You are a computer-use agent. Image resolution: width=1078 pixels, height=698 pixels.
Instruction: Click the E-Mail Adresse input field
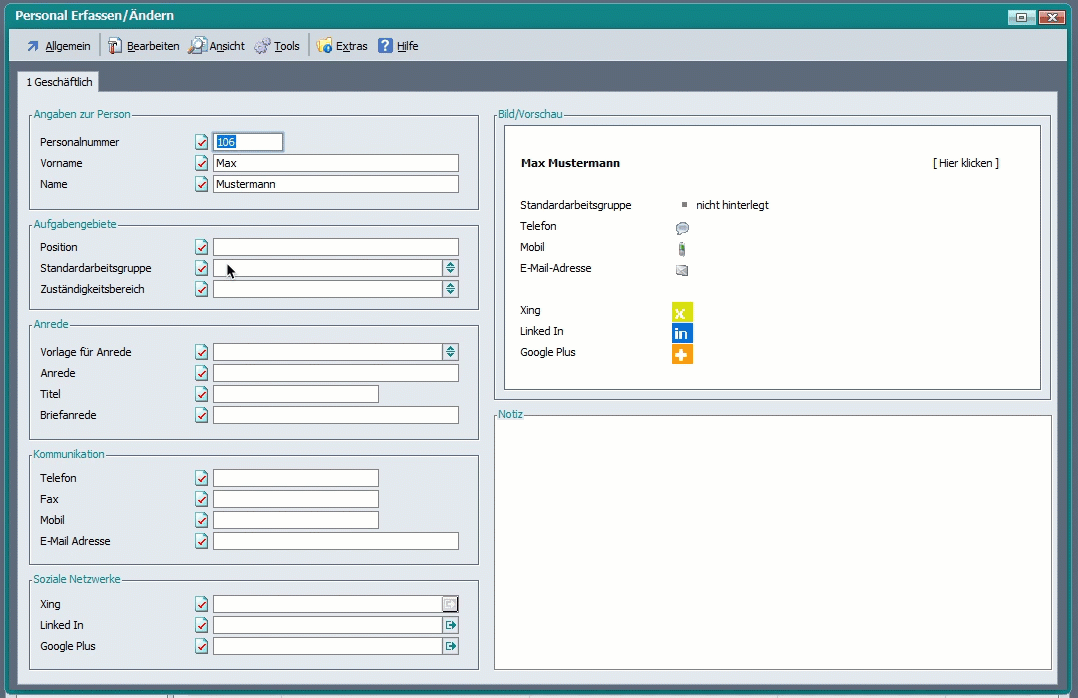coord(335,541)
